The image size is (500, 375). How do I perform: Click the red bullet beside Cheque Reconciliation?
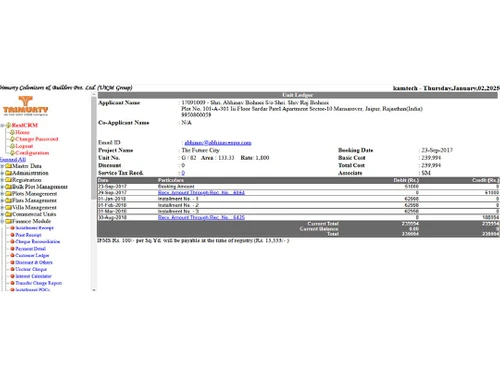(12, 242)
